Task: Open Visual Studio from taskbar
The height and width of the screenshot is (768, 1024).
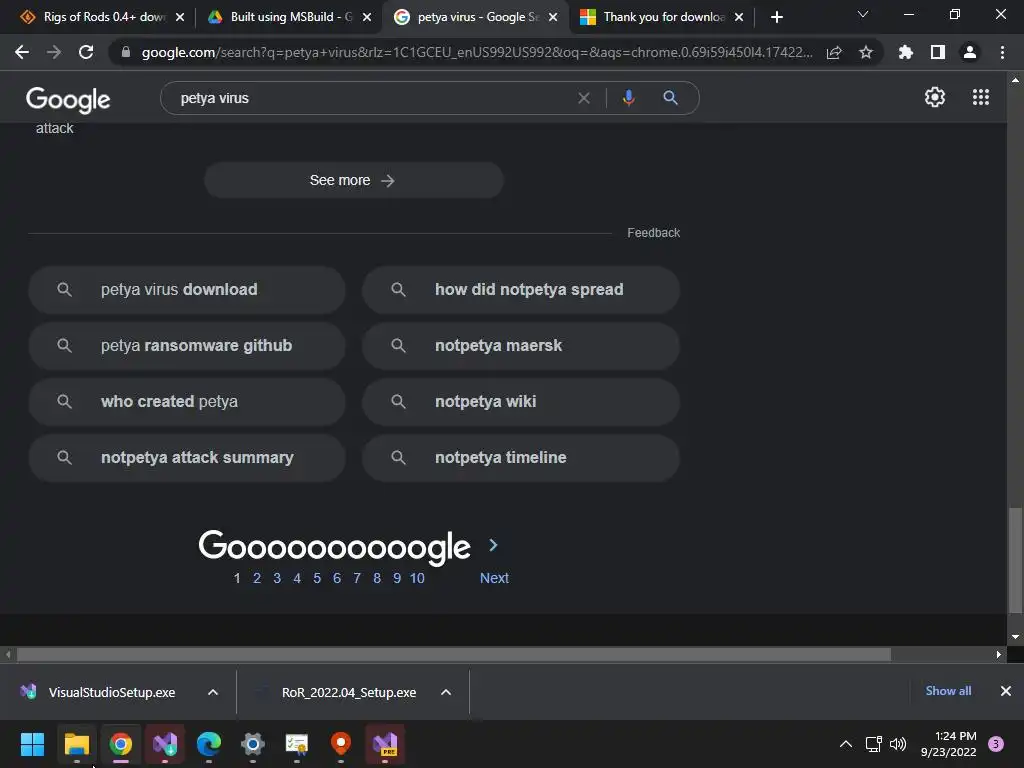Action: (x=165, y=744)
